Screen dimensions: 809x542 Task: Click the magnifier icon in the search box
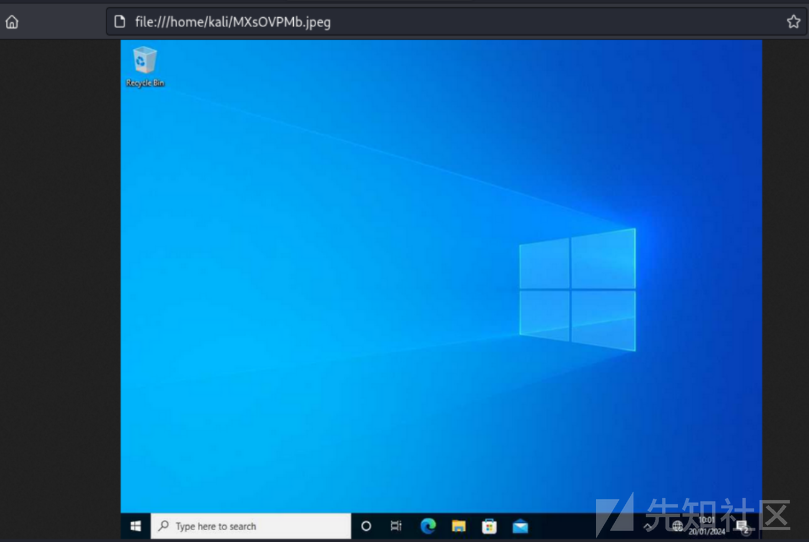[x=164, y=525]
